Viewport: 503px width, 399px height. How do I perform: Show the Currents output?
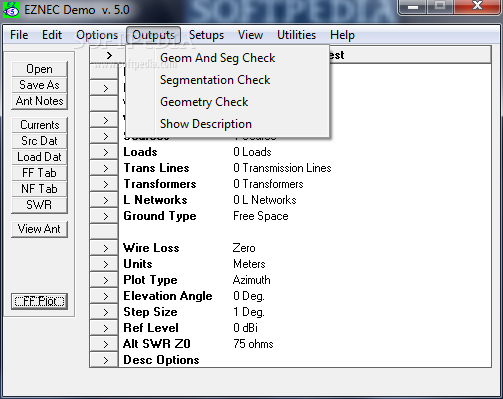(x=39, y=125)
